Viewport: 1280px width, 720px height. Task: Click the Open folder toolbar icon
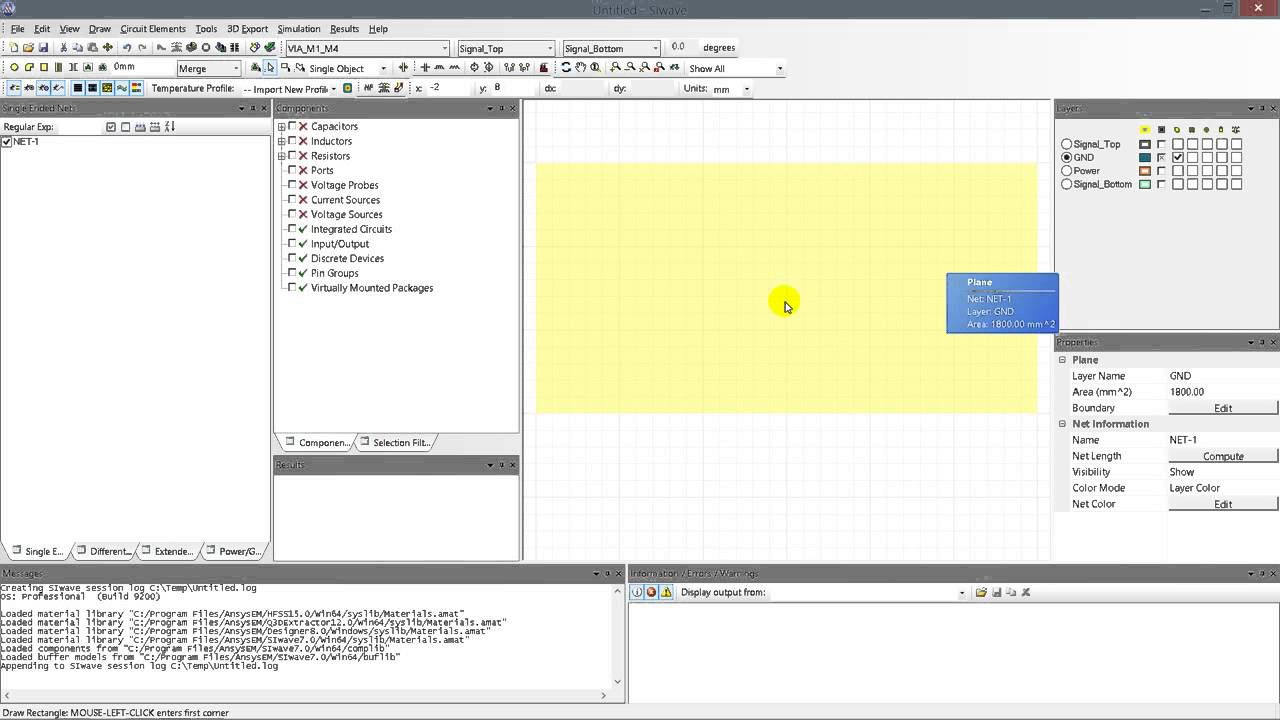pyautogui.click(x=29, y=48)
